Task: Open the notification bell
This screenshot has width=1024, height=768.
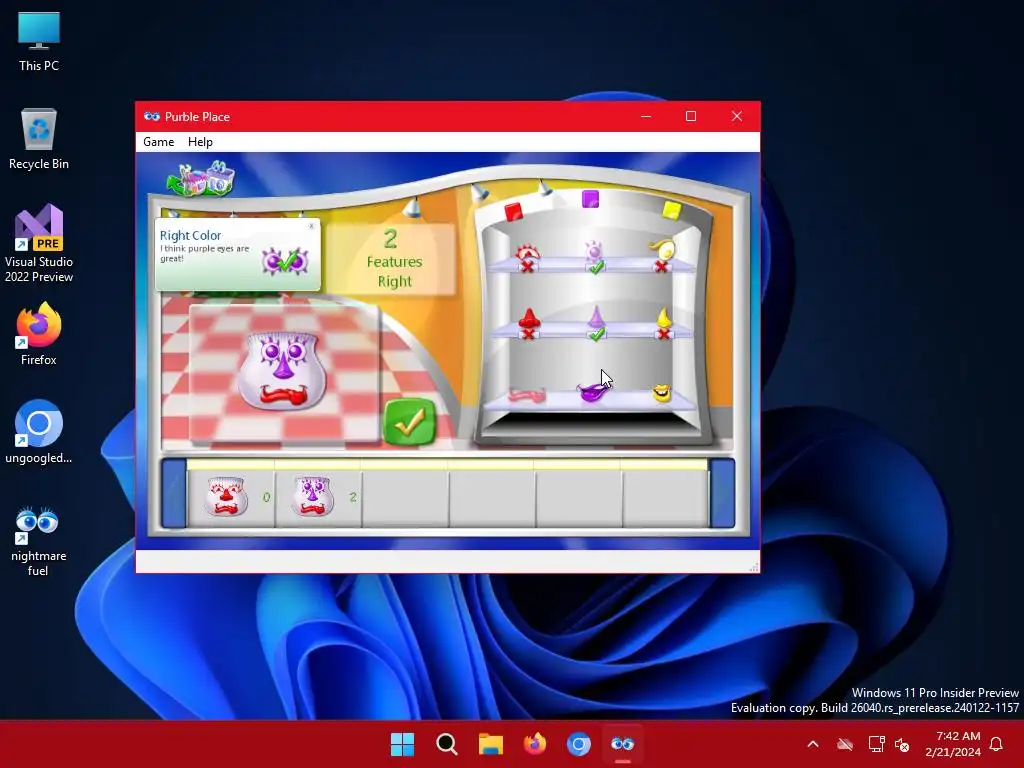Action: [x=996, y=744]
